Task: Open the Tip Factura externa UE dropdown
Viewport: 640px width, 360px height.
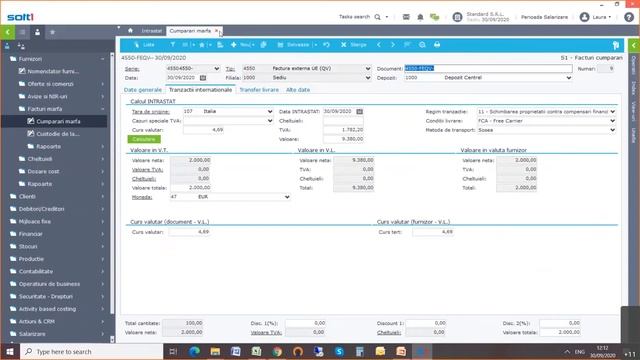Action: point(368,69)
